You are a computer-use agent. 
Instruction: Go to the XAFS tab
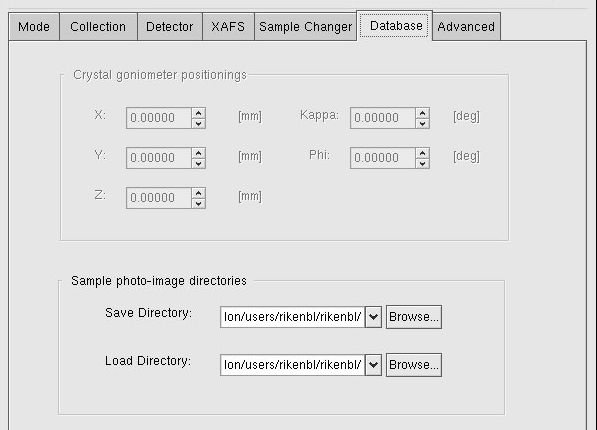[x=228, y=26]
